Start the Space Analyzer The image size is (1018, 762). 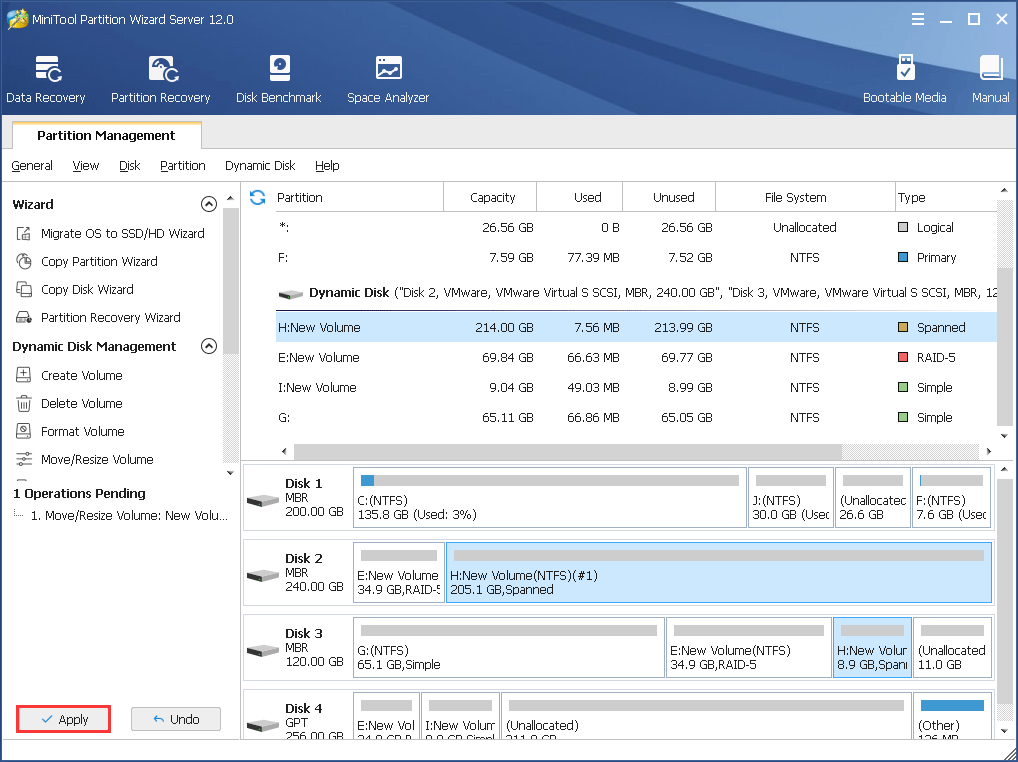tap(388, 79)
